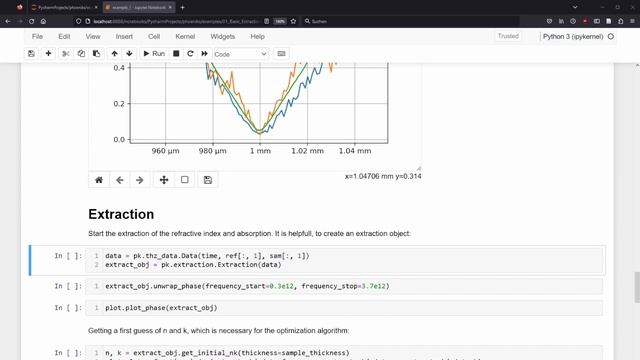Click the plot cursor coordinates readout
Screen dimensions: 640x360
pos(383,176)
